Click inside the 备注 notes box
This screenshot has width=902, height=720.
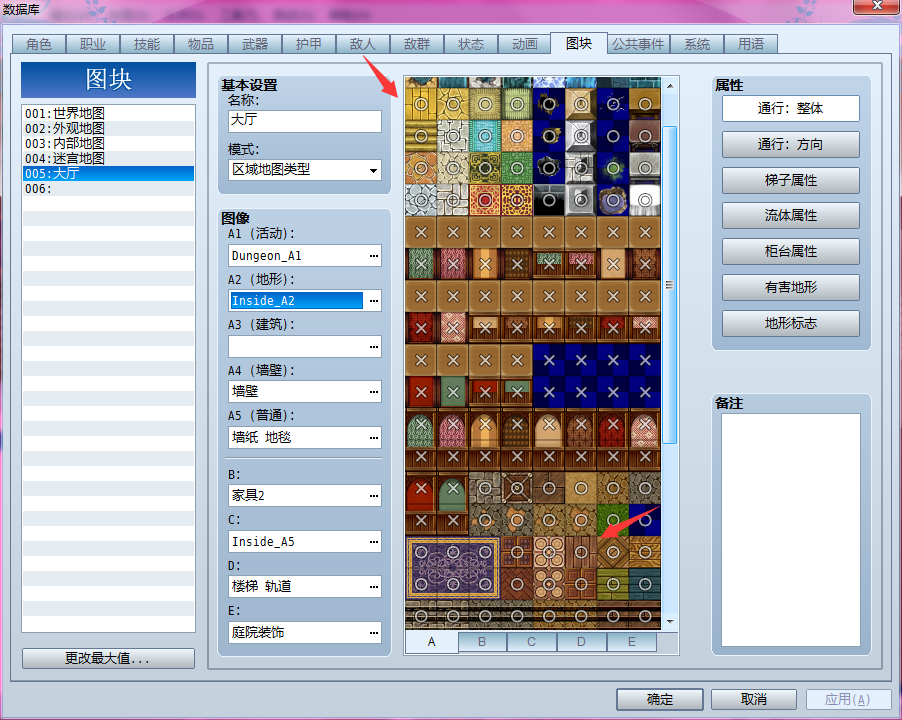[x=790, y=530]
